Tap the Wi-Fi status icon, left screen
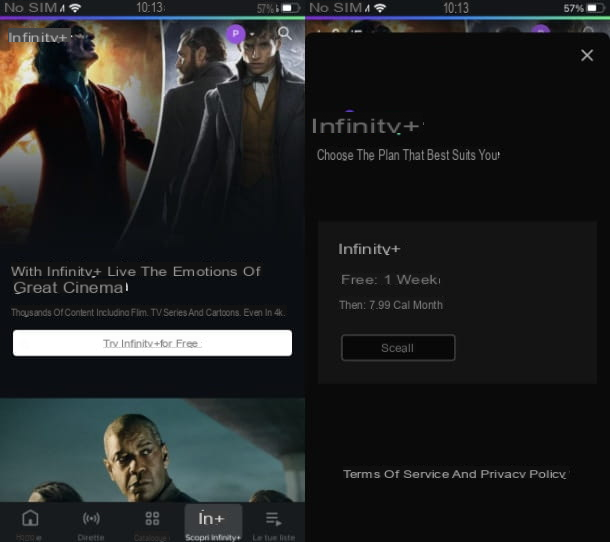This screenshot has height=542, width=610. pyautogui.click(x=75, y=8)
